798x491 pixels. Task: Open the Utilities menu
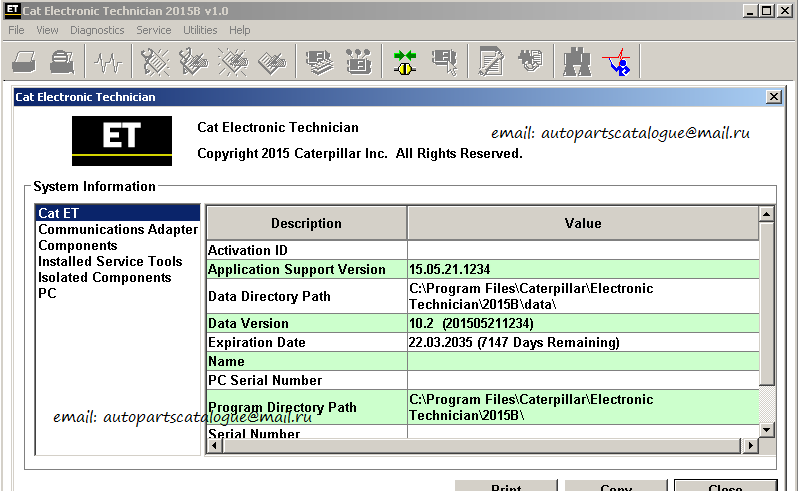200,30
